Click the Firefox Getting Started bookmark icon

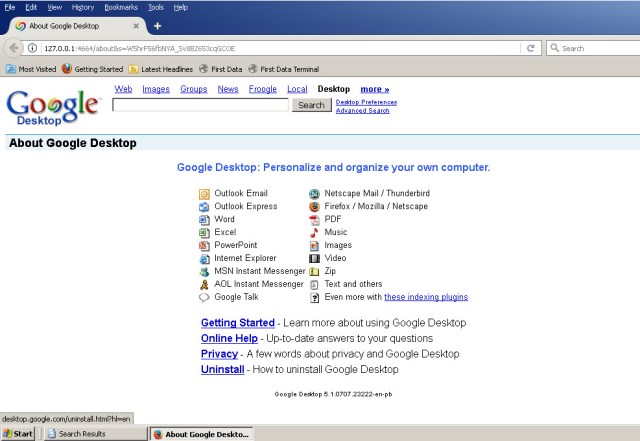(67, 69)
